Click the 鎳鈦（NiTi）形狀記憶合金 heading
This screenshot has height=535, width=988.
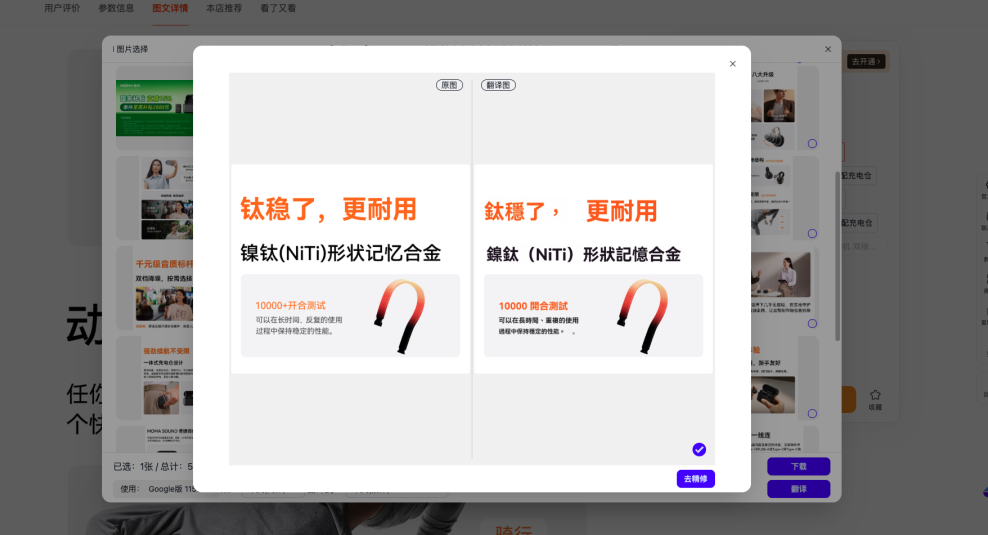(583, 255)
